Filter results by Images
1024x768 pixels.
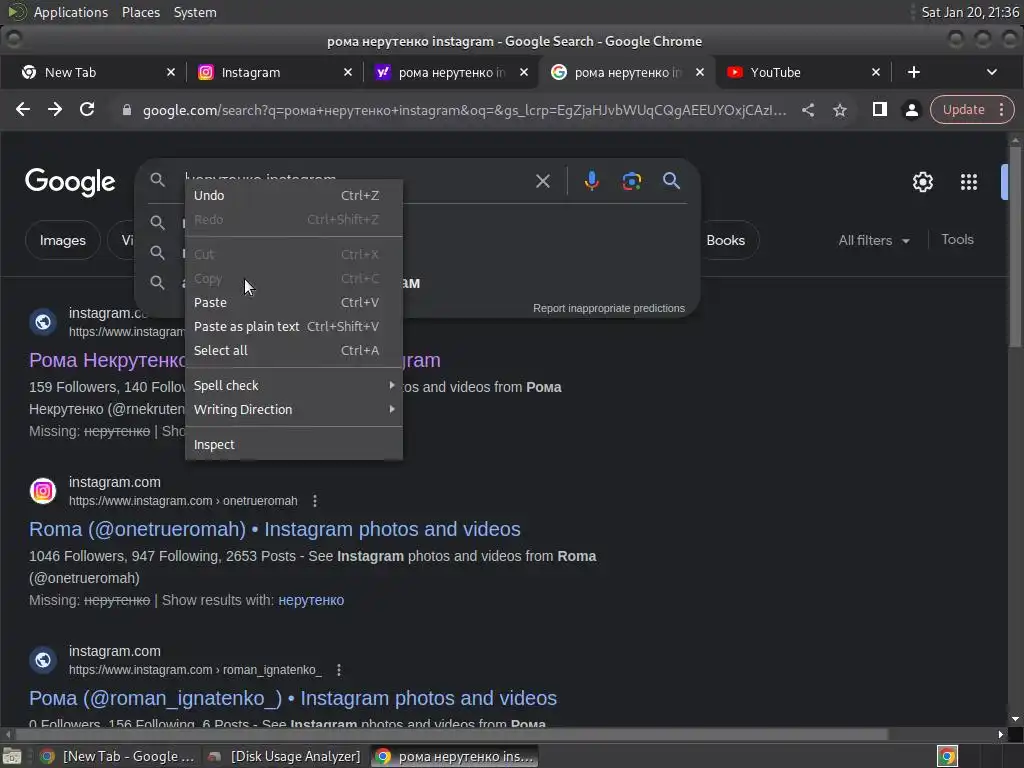[63, 240]
